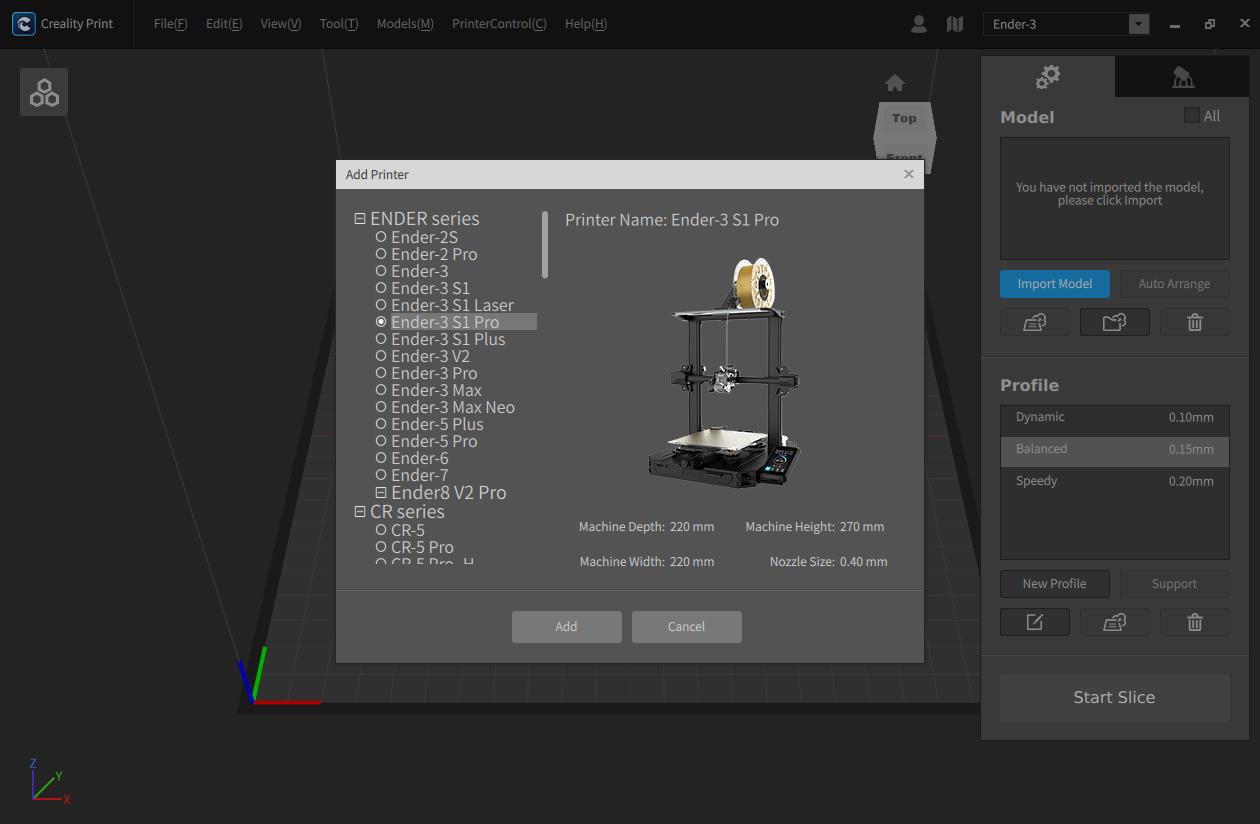Switch to the gear settings tab
The width and height of the screenshot is (1260, 824).
pos(1048,76)
